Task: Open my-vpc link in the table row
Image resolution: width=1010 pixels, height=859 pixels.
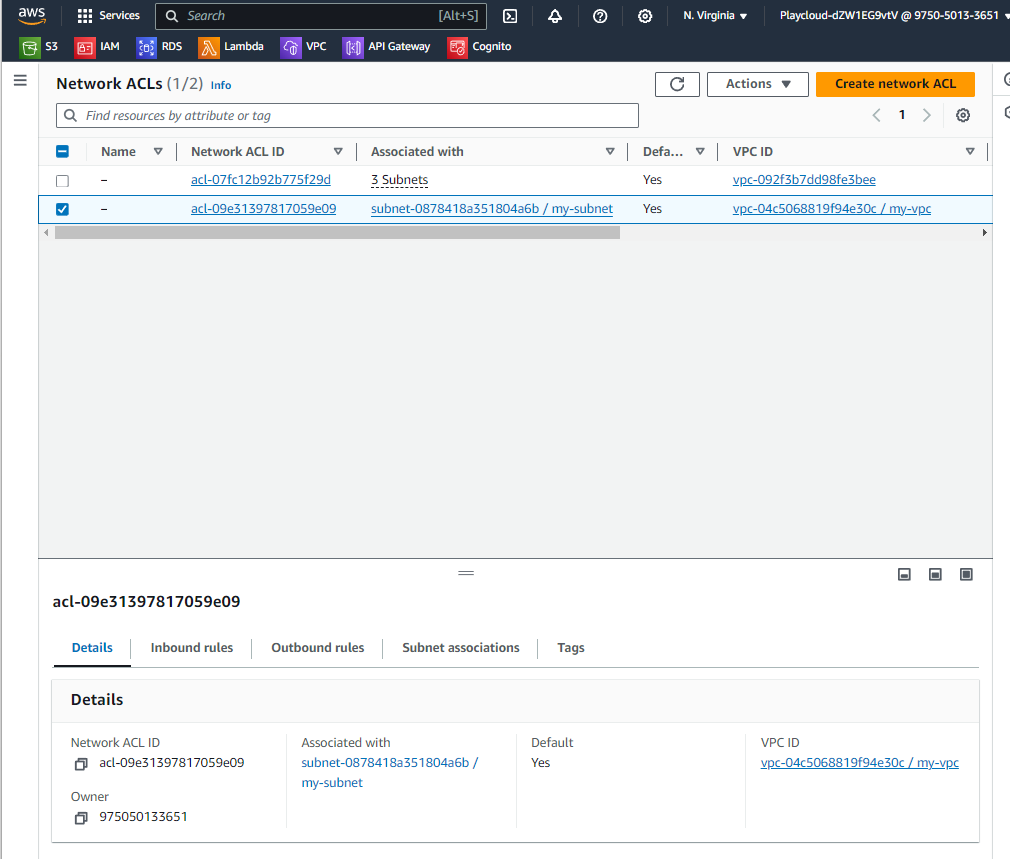Action: point(832,209)
